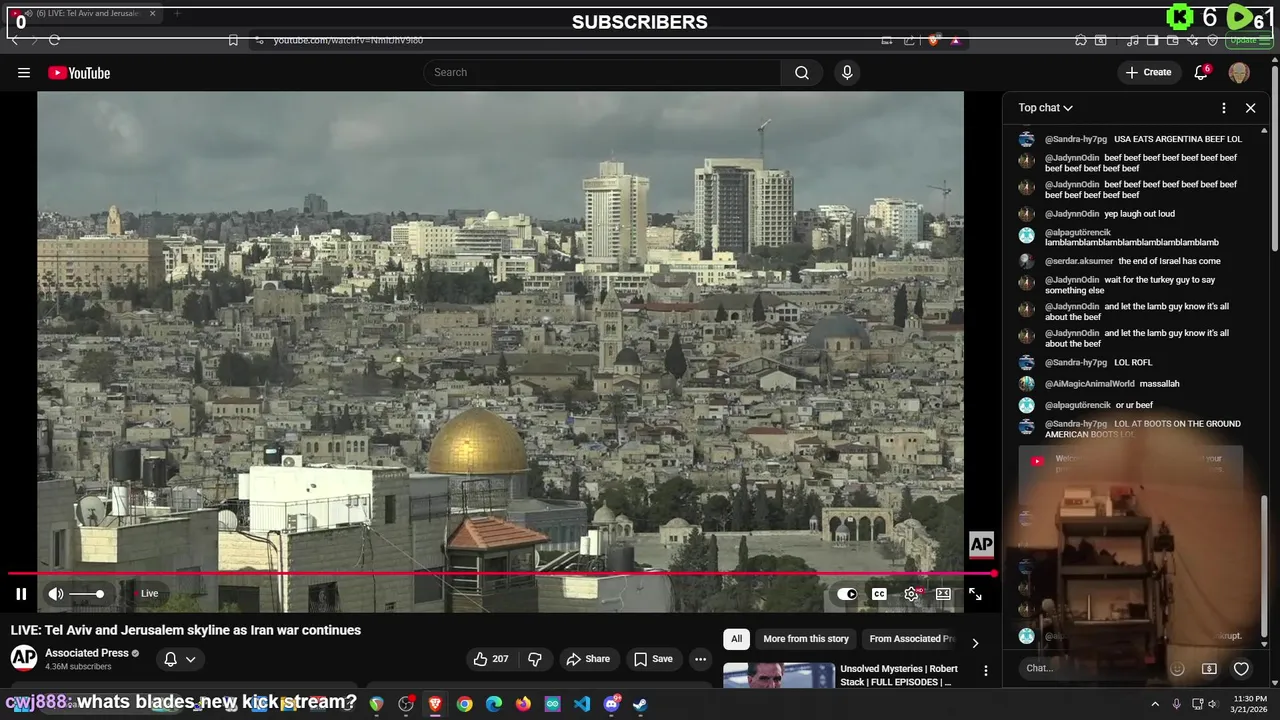Bookmark this page icon
Image resolution: width=1280 pixels, height=720 pixels.
(233, 40)
